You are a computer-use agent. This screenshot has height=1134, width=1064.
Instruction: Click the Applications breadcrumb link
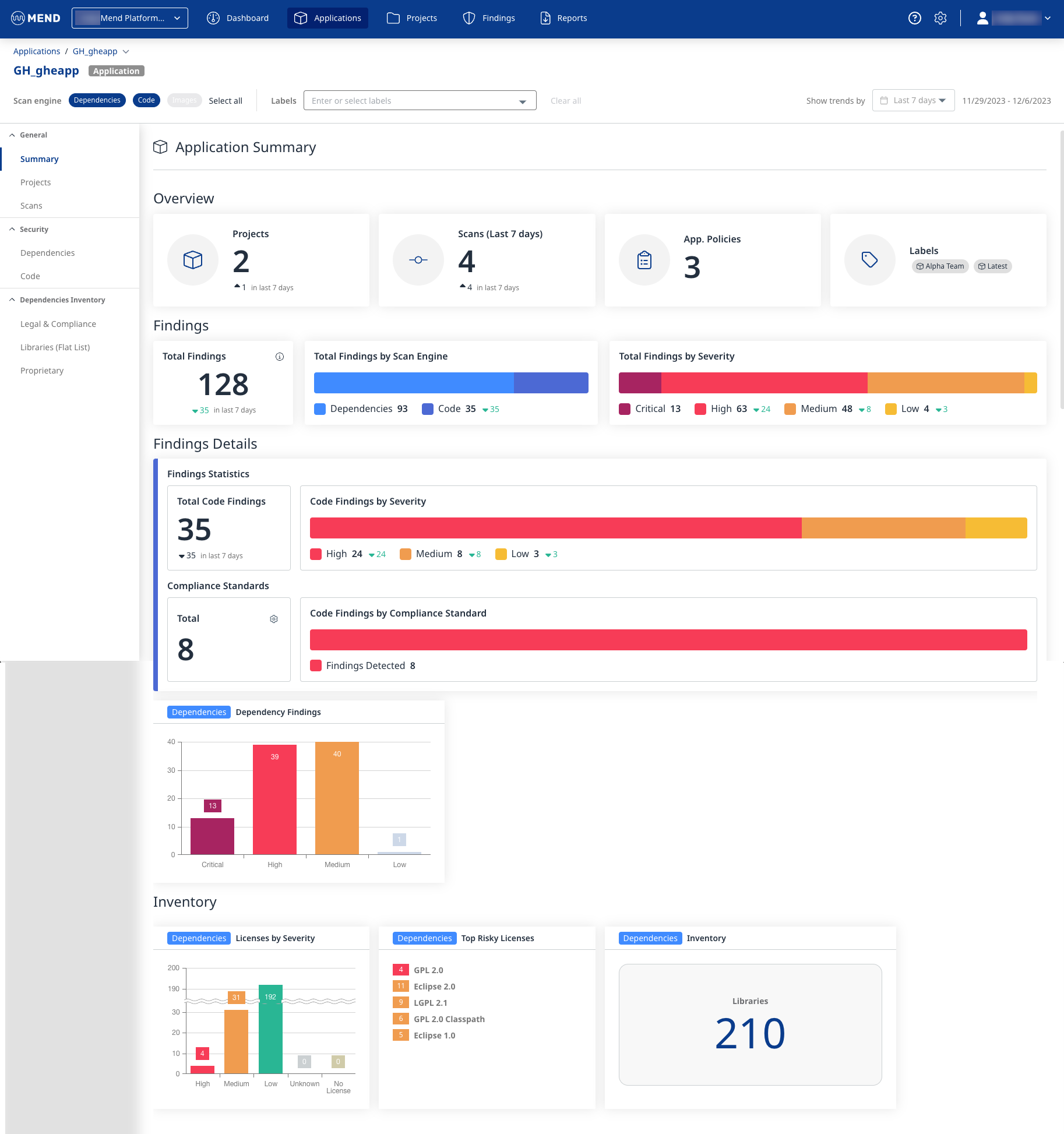pyautogui.click(x=37, y=51)
